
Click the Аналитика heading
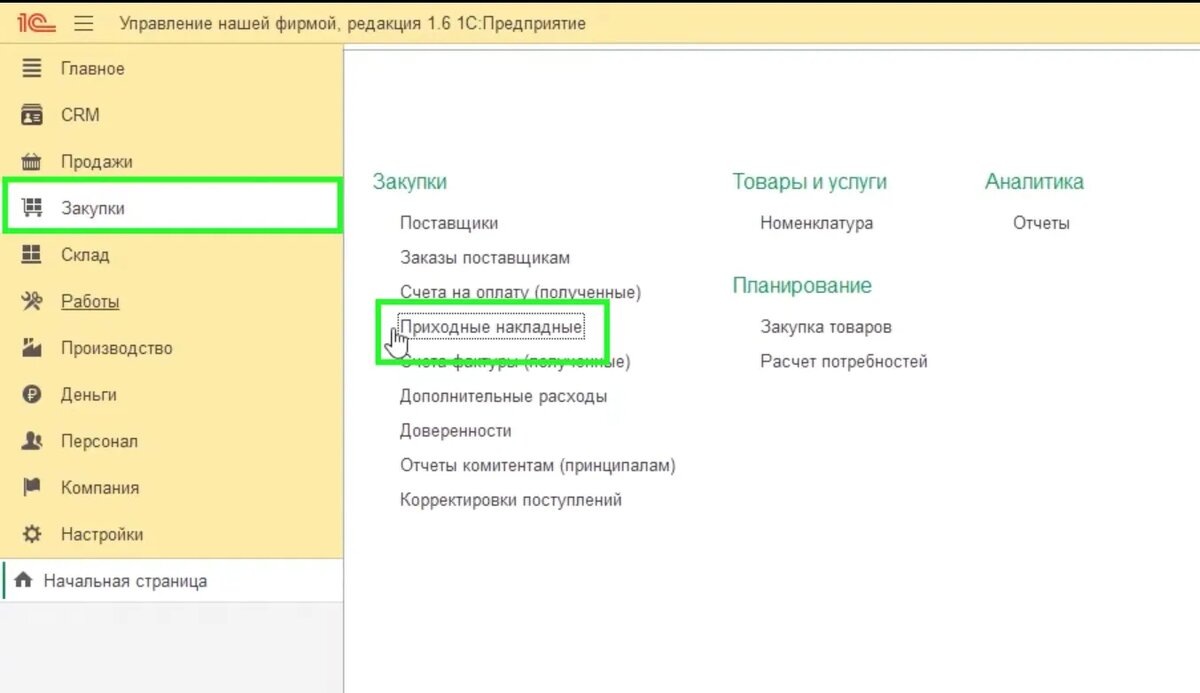coord(1034,182)
